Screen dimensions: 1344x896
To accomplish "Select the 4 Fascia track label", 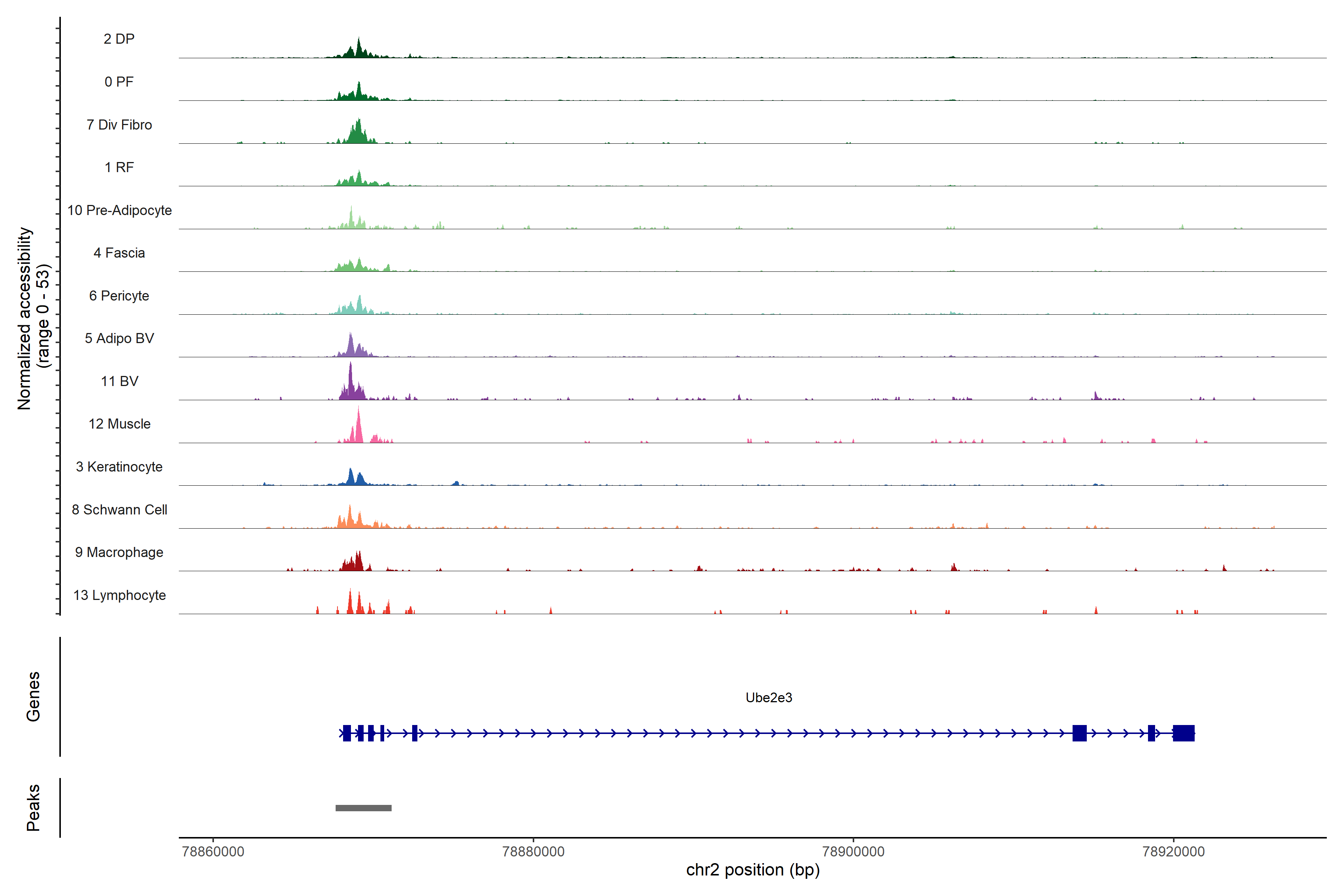I will click(119, 253).
